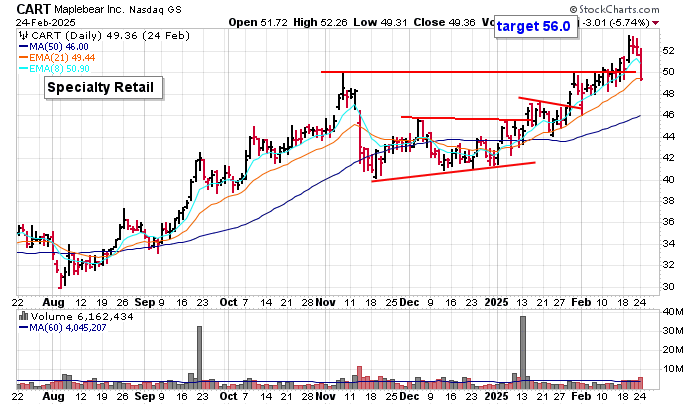The width and height of the screenshot is (700, 405).
Task: Click the Aug label on the volume panel's date axis
Action: [53, 397]
